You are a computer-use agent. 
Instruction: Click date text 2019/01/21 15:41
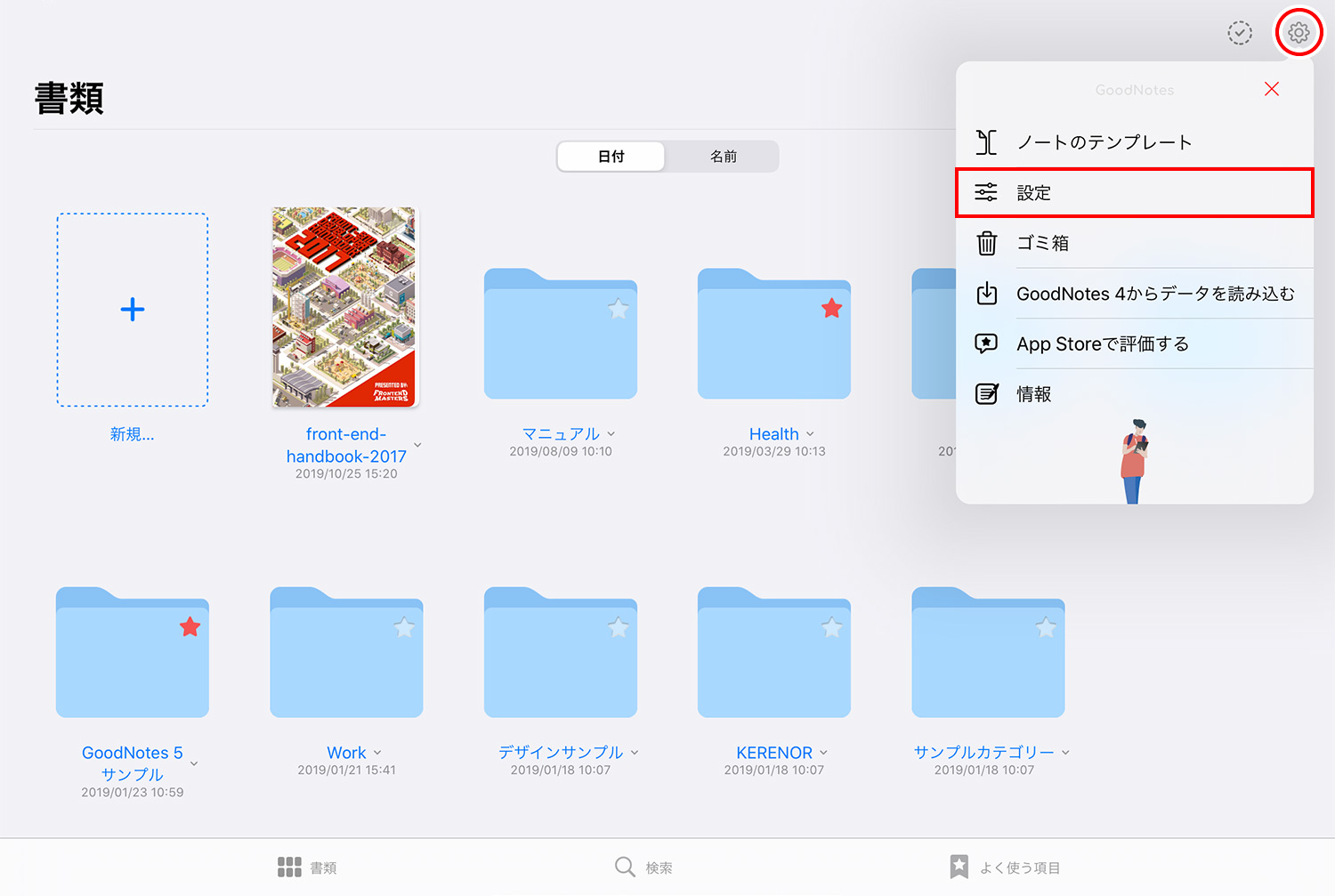click(346, 770)
